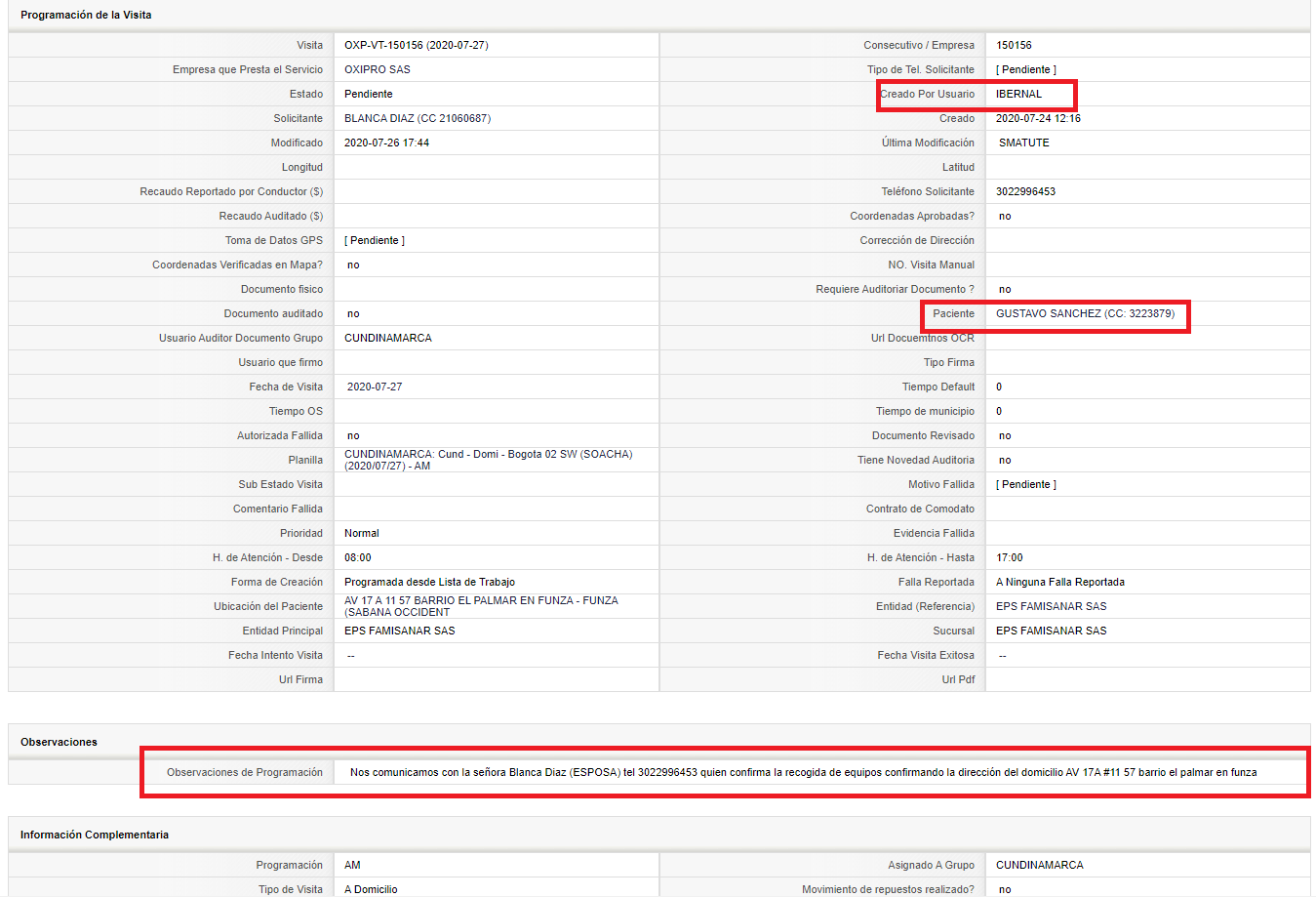Image resolution: width=1316 pixels, height=897 pixels.
Task: Click the Falla Reportada value A Ninguna Falla Reportada
Action: coord(1060,582)
